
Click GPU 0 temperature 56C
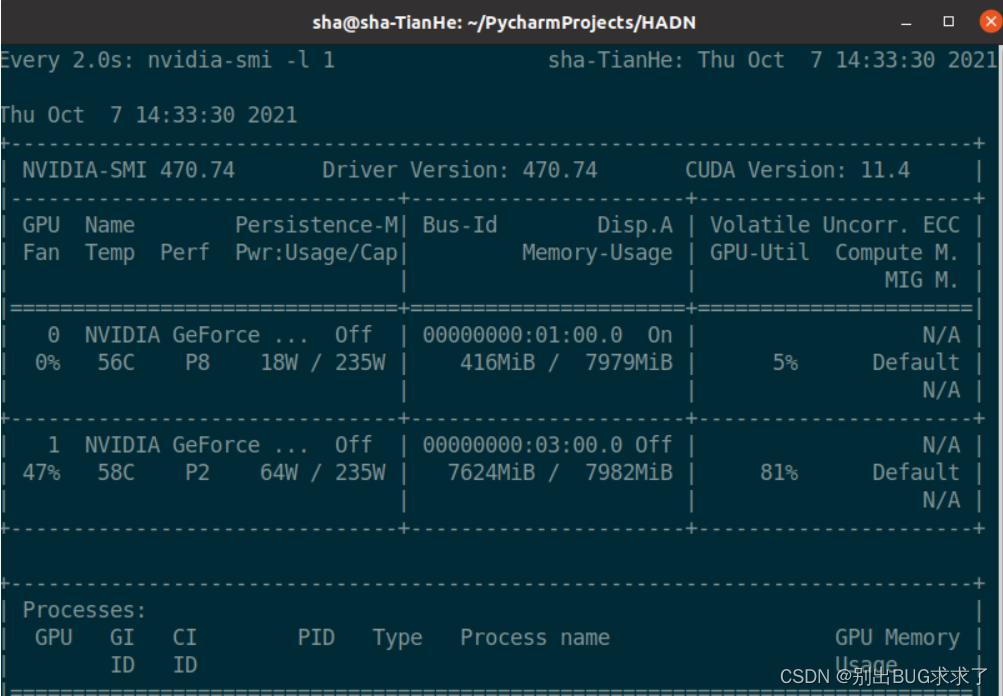click(116, 363)
